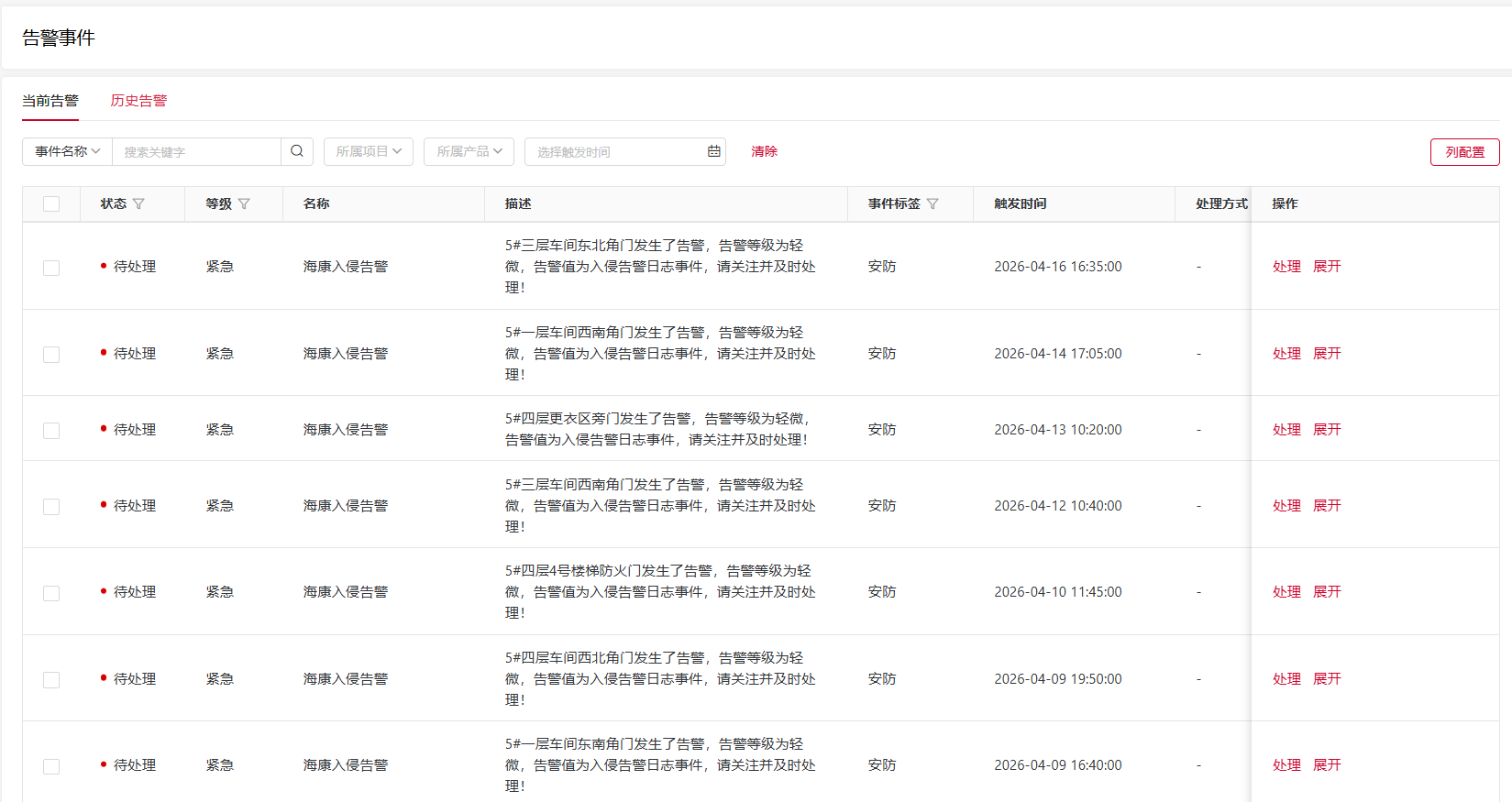The width and height of the screenshot is (1512, 802).
Task: Check row dated 2026-04-16 16:35:00
Action: tap(51, 268)
